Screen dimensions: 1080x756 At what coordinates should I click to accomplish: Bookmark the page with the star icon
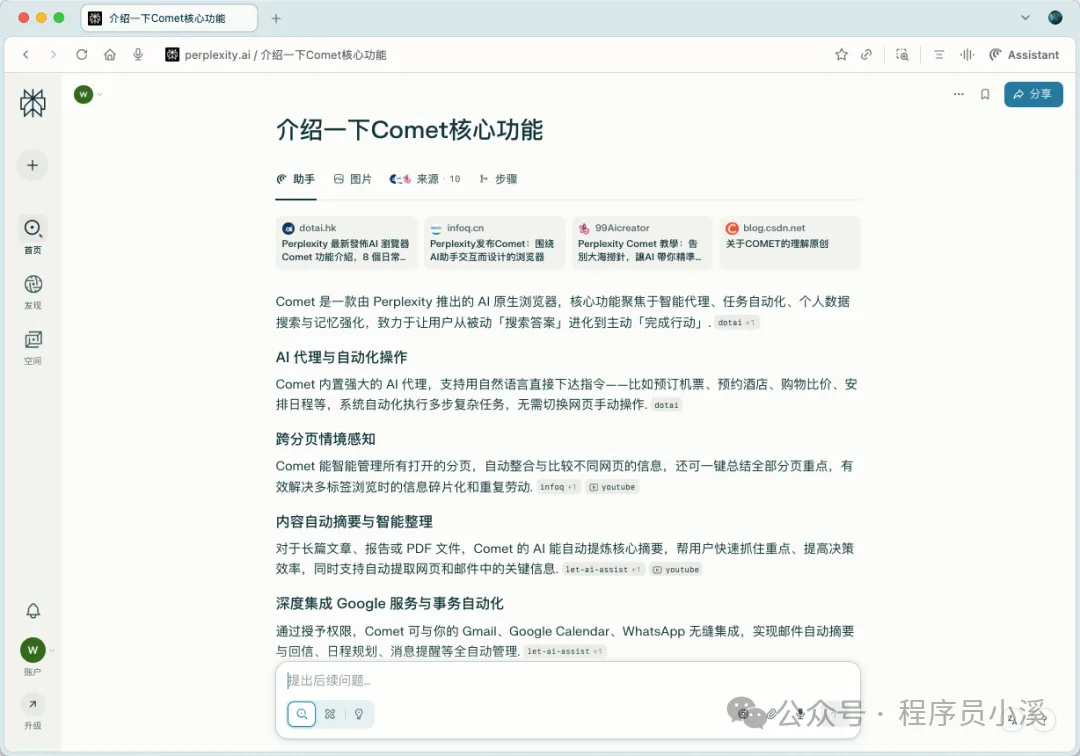(x=841, y=54)
